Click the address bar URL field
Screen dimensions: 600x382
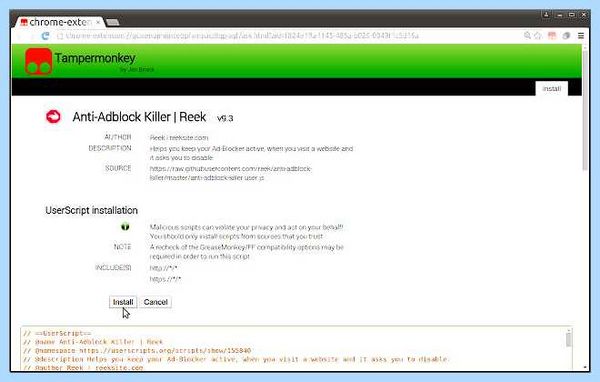point(242,36)
